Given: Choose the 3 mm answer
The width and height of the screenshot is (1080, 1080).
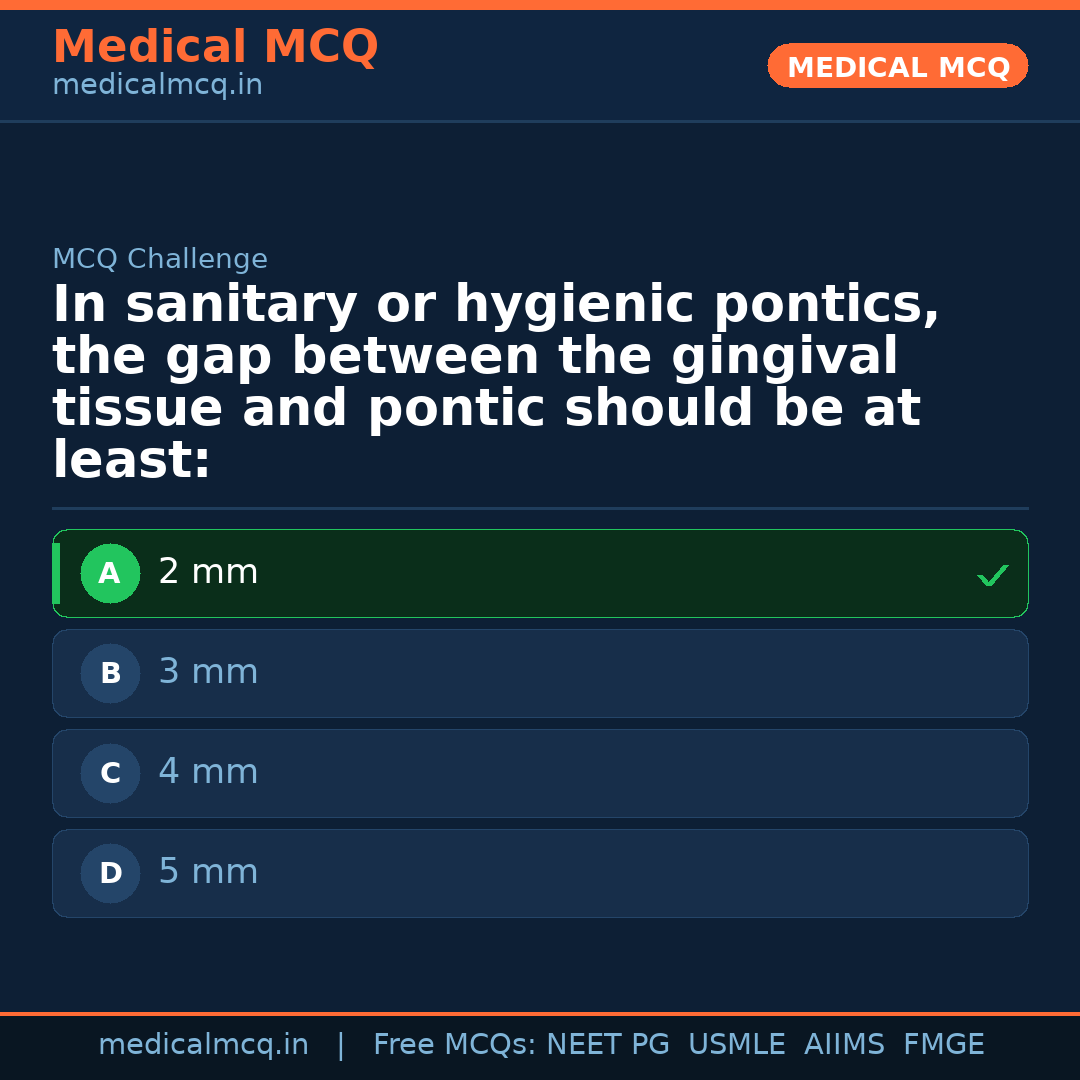Looking at the screenshot, I should coord(208,673).
